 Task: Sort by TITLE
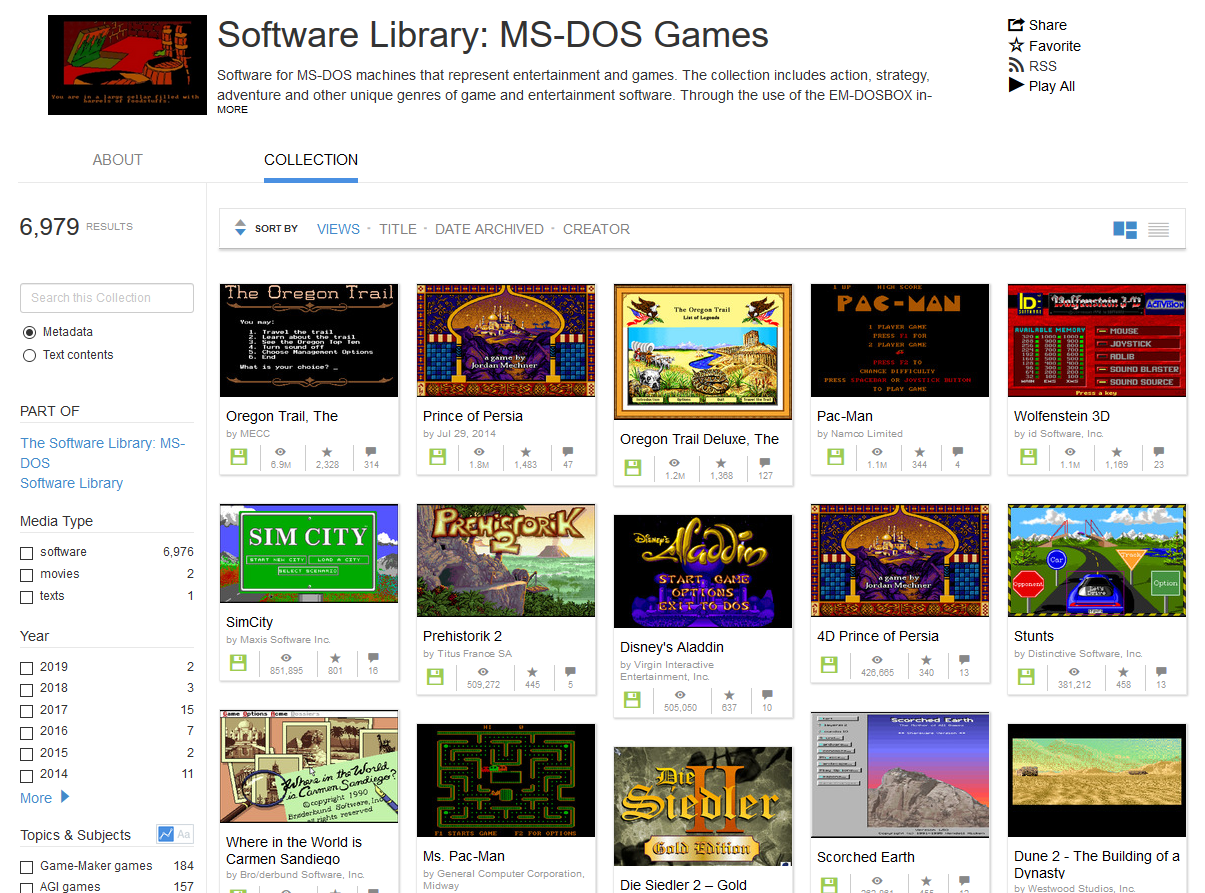[398, 229]
